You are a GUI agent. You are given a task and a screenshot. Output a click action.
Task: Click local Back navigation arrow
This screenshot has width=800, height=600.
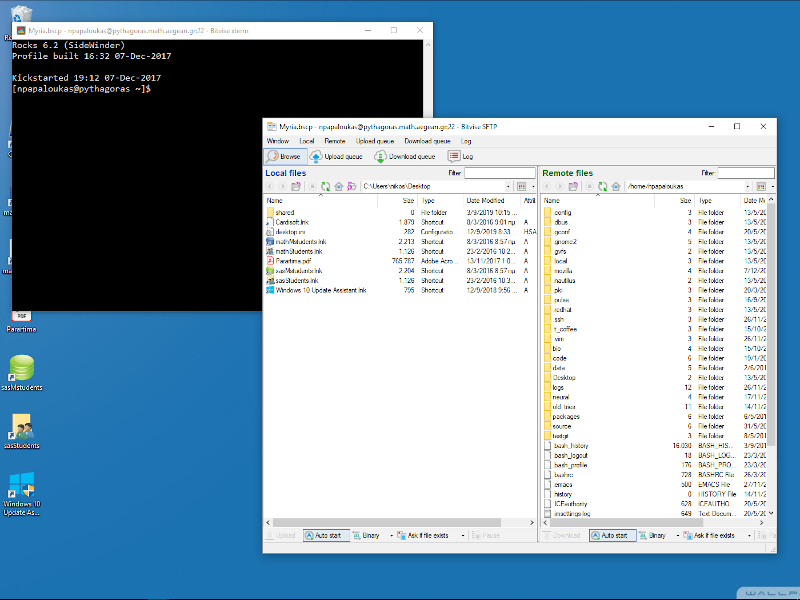tap(270, 186)
